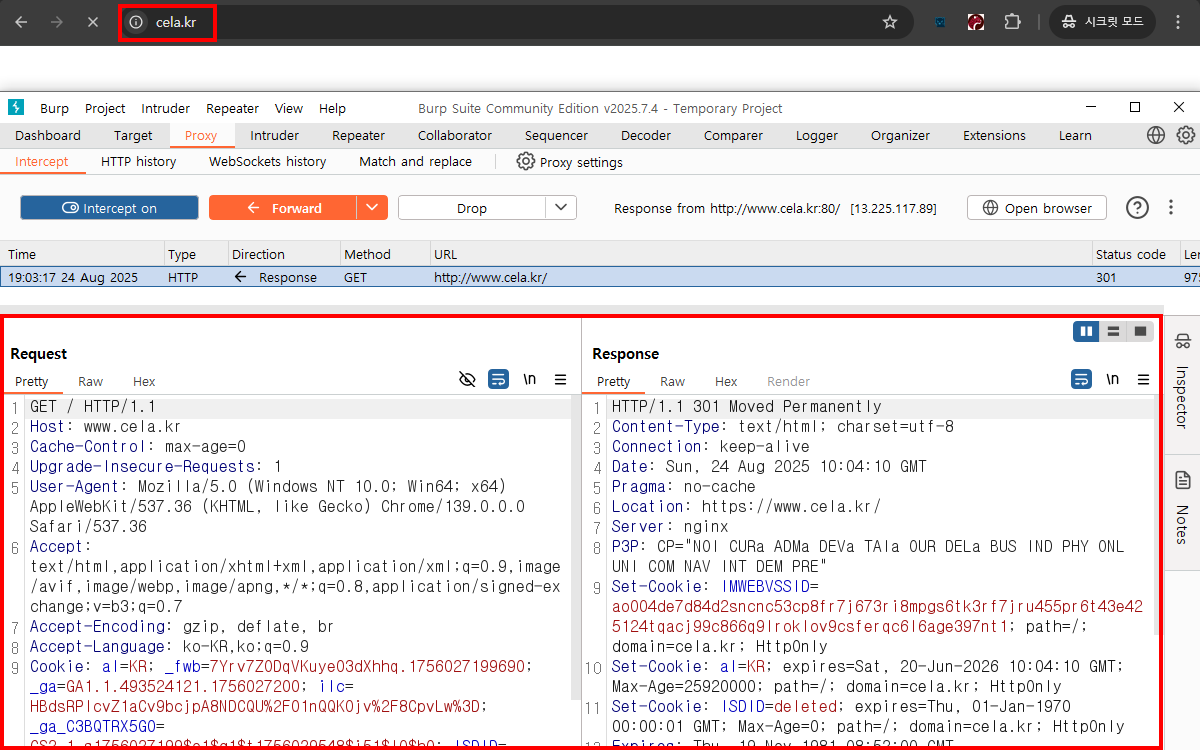The image size is (1200, 750).
Task: Expand the Drop button dropdown arrow
Action: (x=561, y=208)
